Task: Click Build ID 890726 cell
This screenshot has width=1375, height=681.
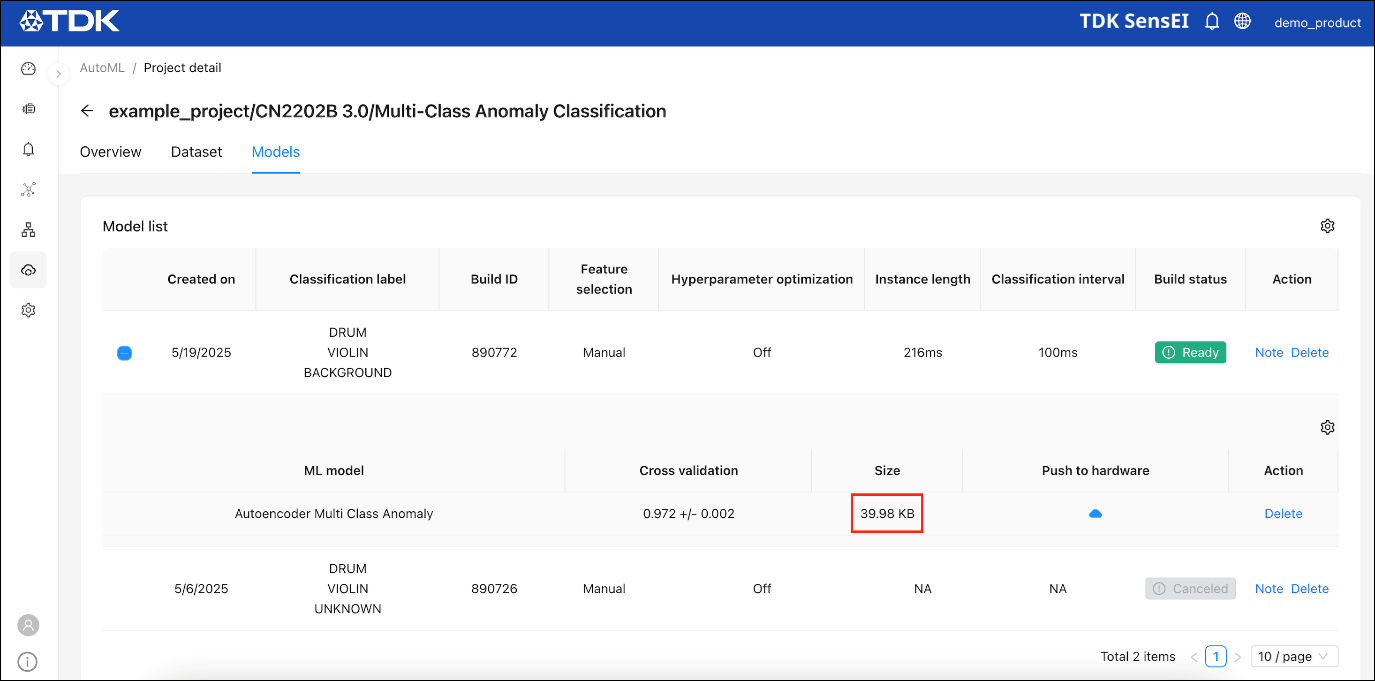Action: coord(494,589)
